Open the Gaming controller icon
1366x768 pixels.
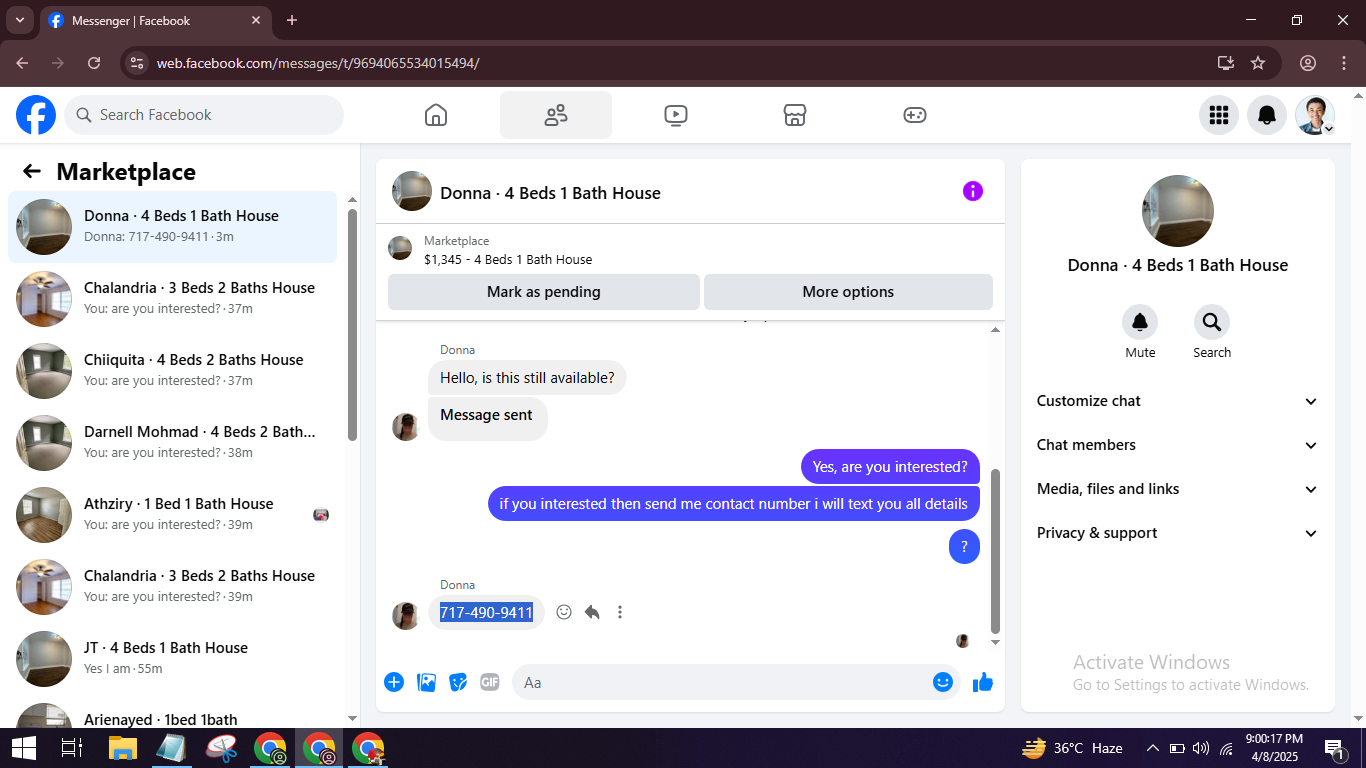915,115
